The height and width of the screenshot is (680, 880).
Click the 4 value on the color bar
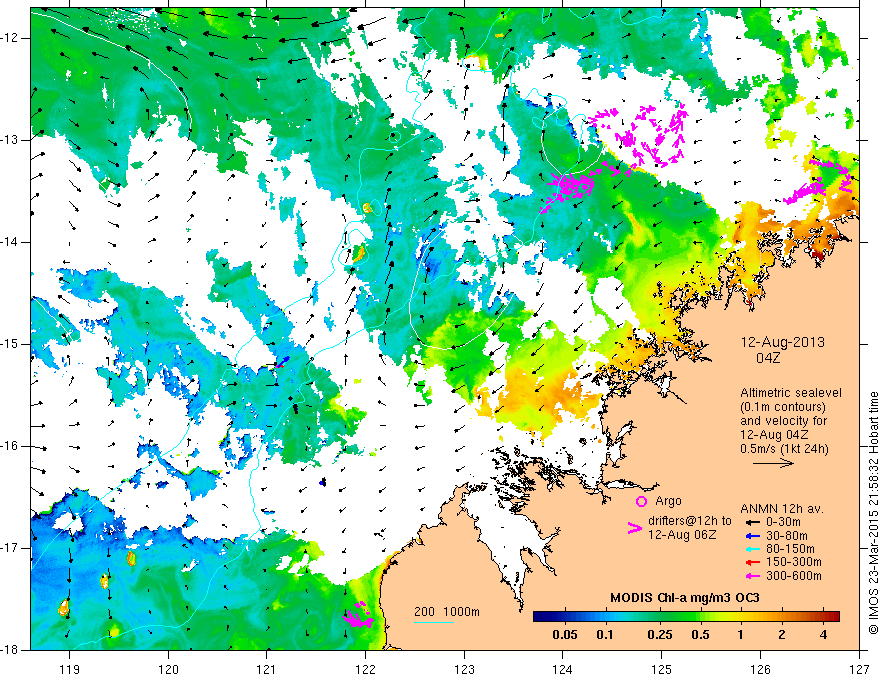click(x=823, y=635)
